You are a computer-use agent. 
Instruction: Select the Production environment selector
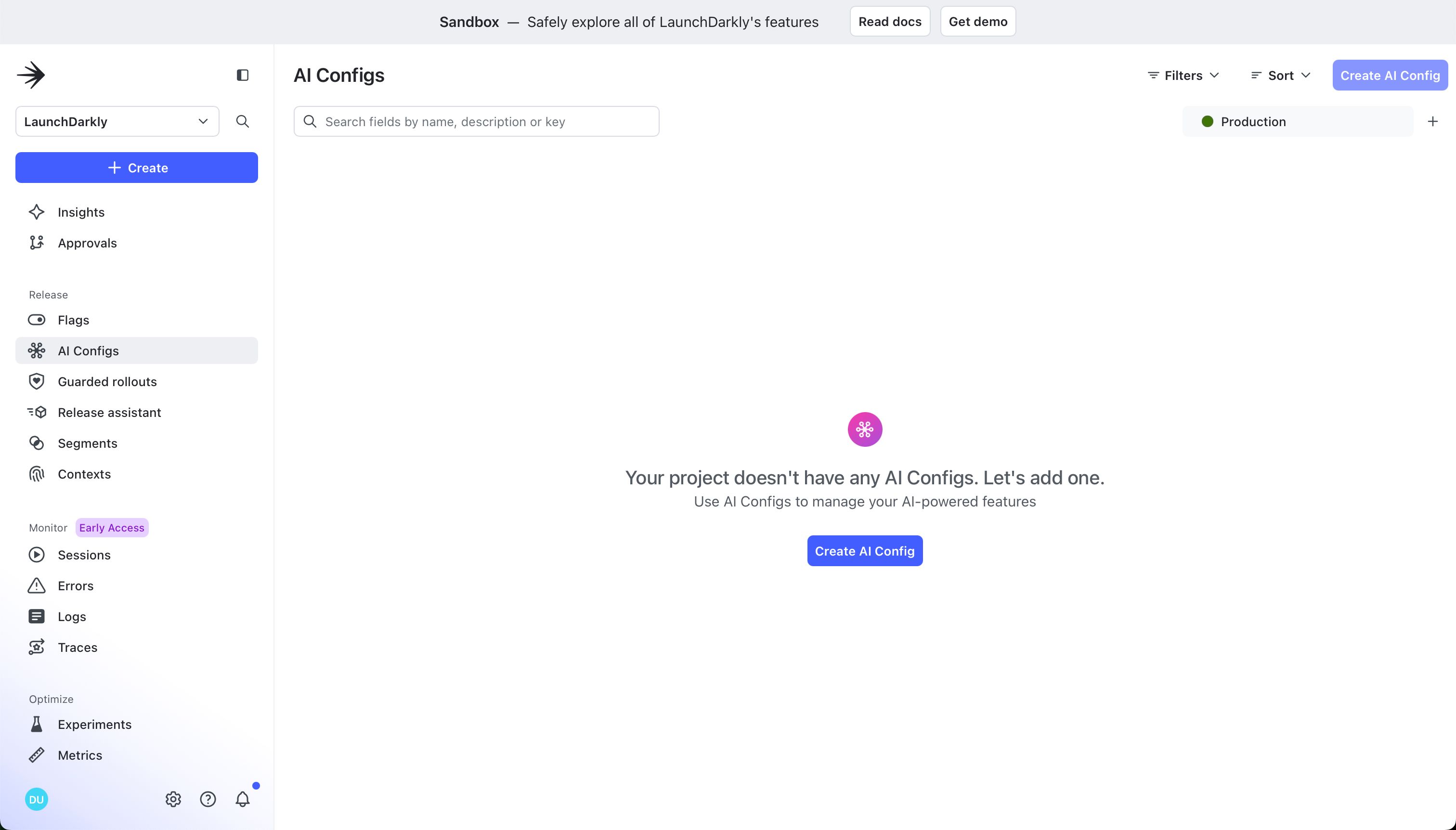[x=1298, y=121]
